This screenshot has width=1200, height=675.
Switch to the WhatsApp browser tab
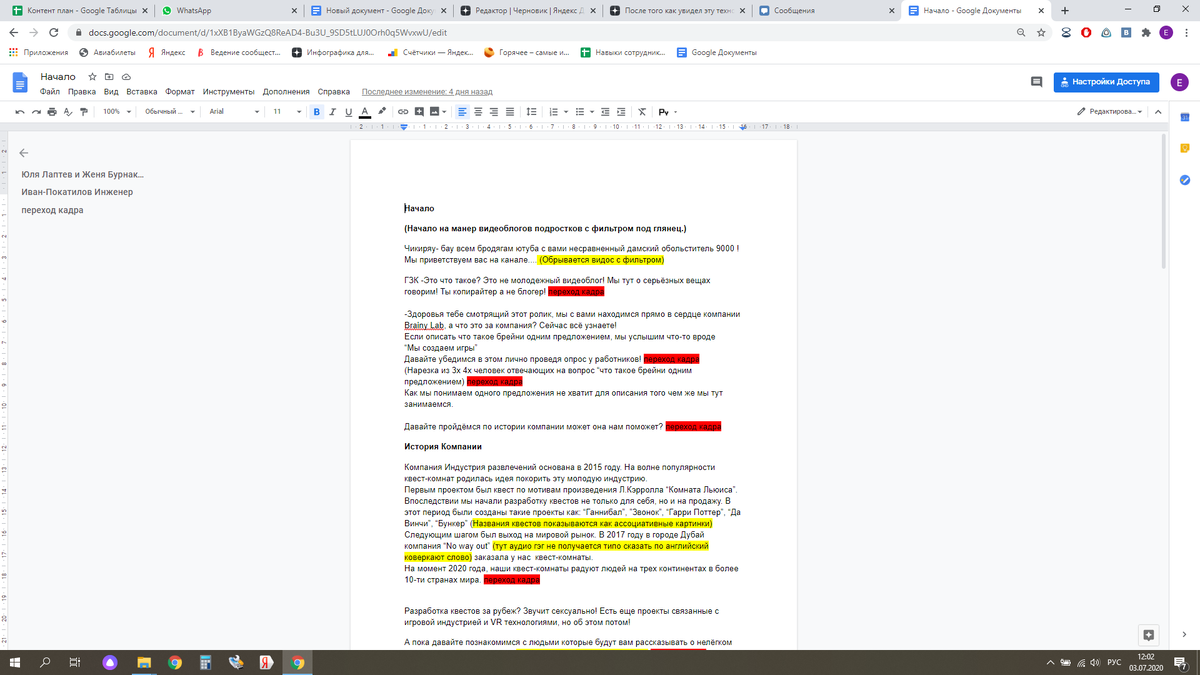(x=227, y=10)
